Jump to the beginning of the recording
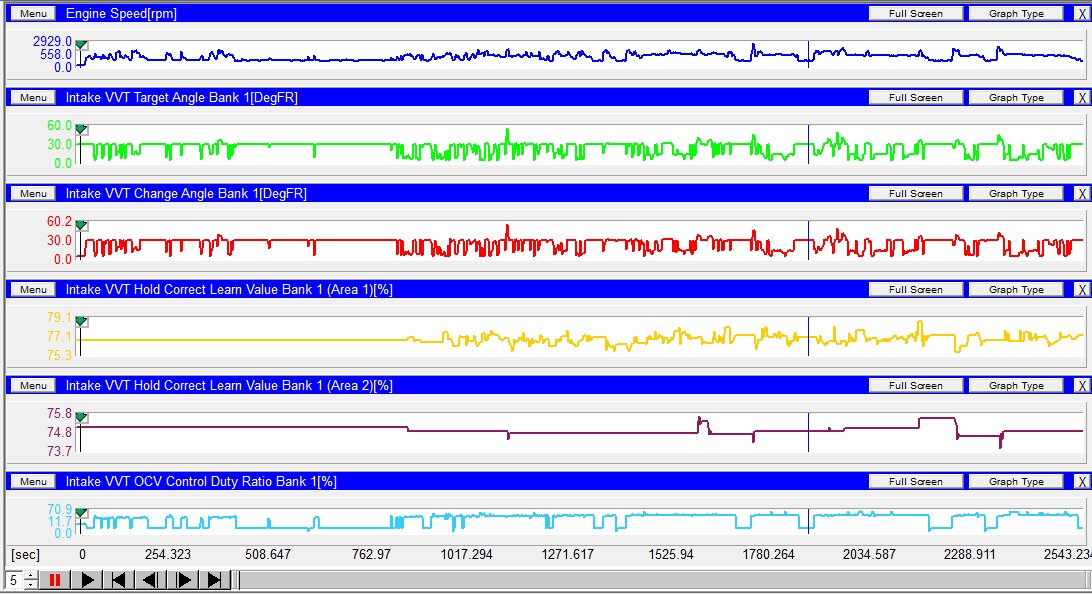The height and width of the screenshot is (595, 1092). [x=119, y=580]
